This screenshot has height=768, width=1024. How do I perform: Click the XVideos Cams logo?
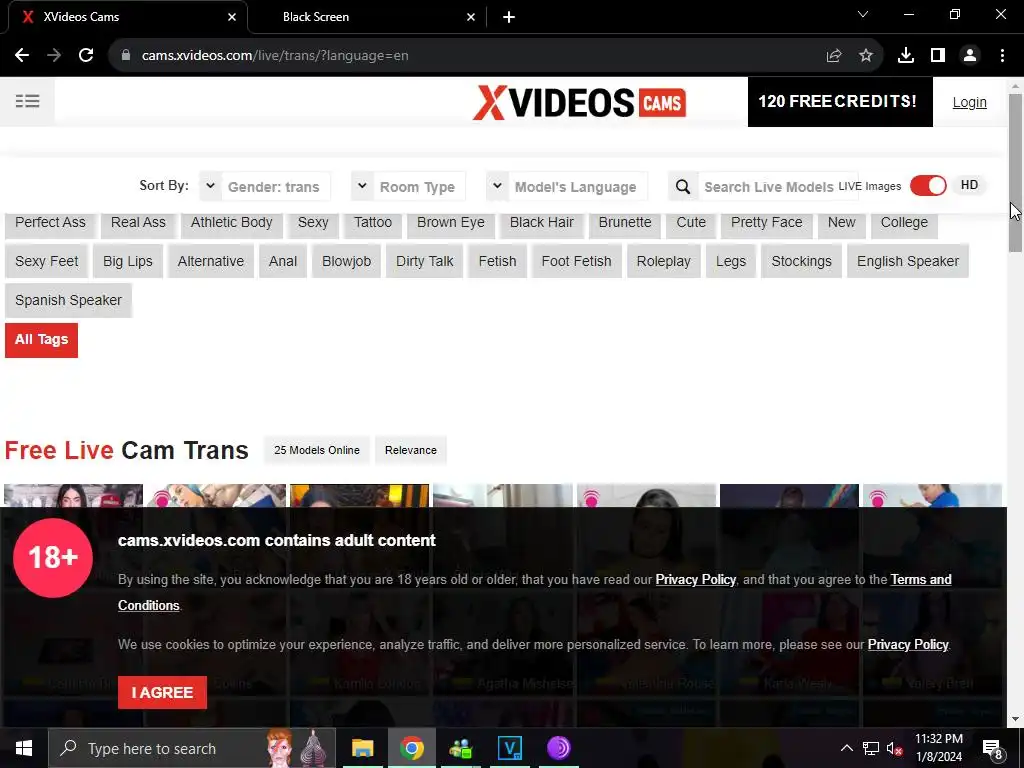[579, 103]
